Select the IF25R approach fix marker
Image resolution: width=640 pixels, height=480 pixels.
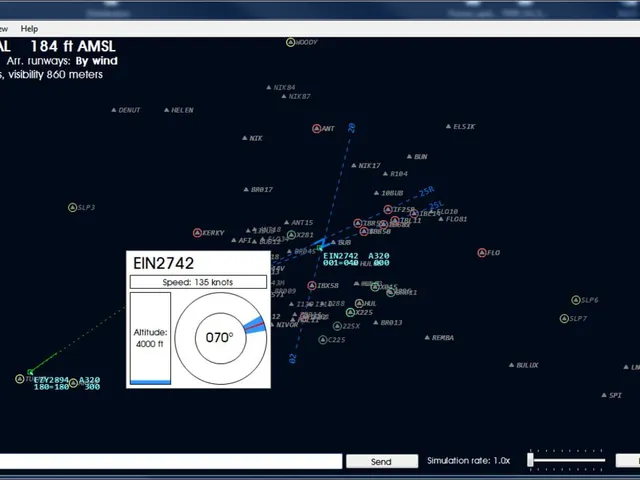click(x=388, y=209)
